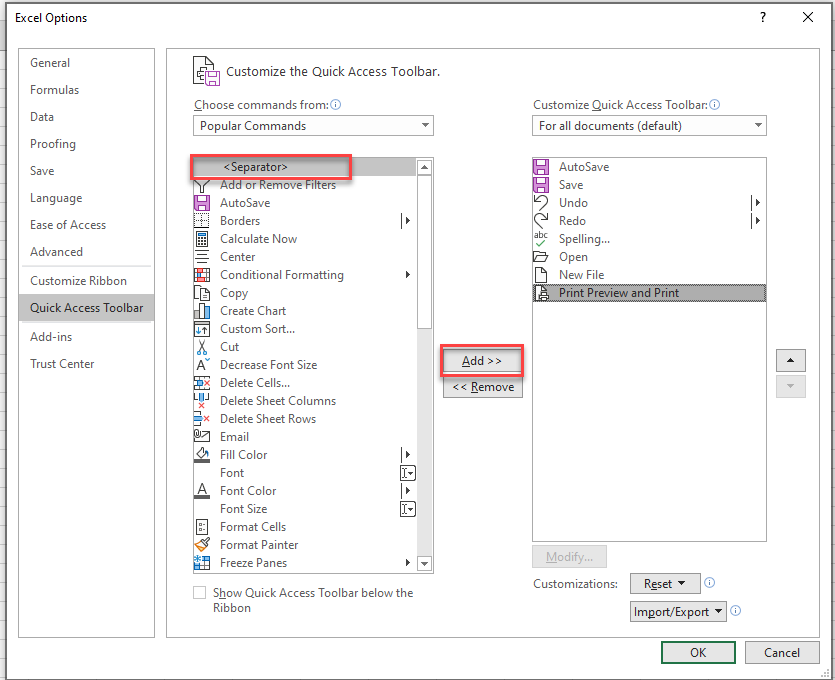The height and width of the screenshot is (680, 835).
Task: Click the Email icon in the commands list
Action: (x=202, y=437)
